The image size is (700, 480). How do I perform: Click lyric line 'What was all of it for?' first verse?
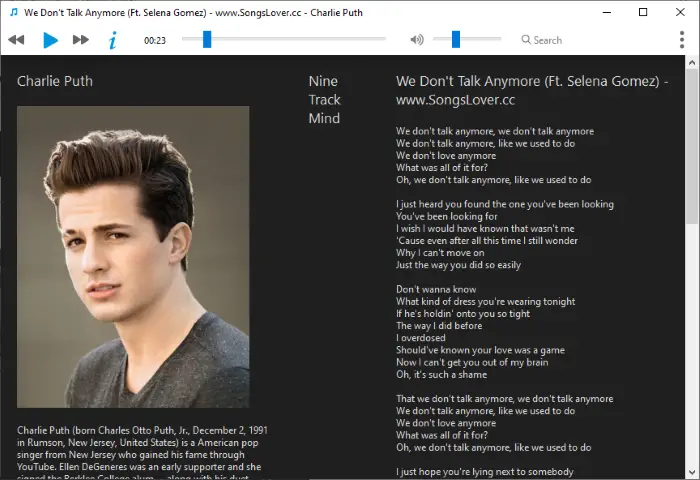[442, 168]
